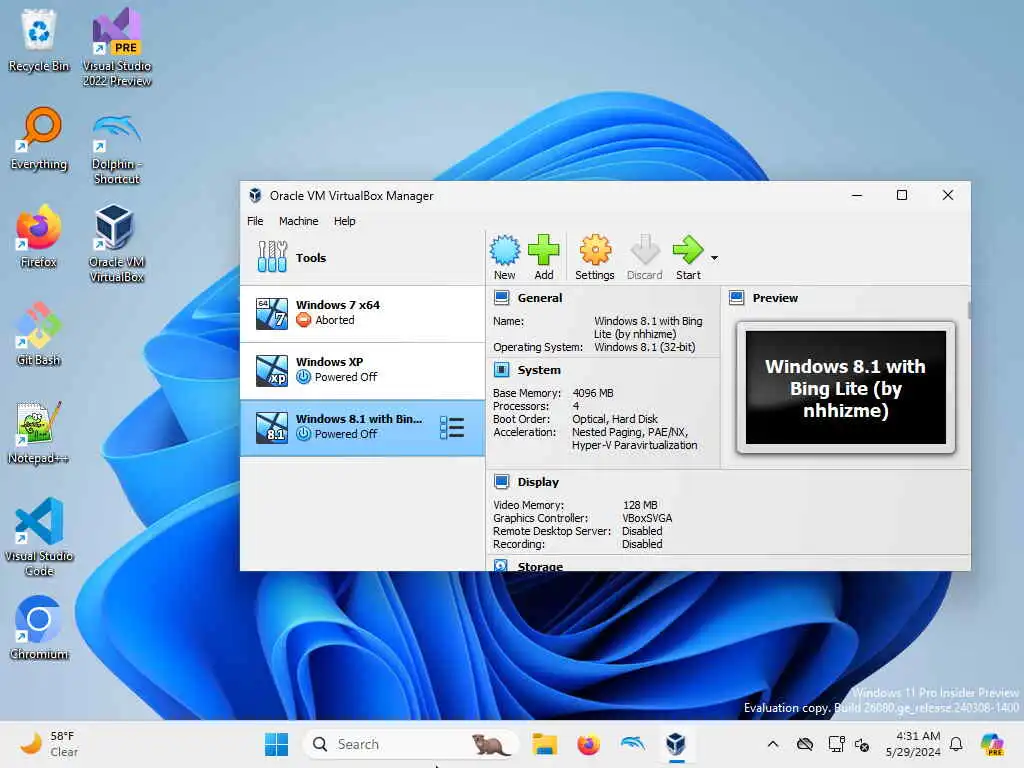Open Chromium desktop shortcut
The image size is (1024, 768).
pyautogui.click(x=39, y=629)
